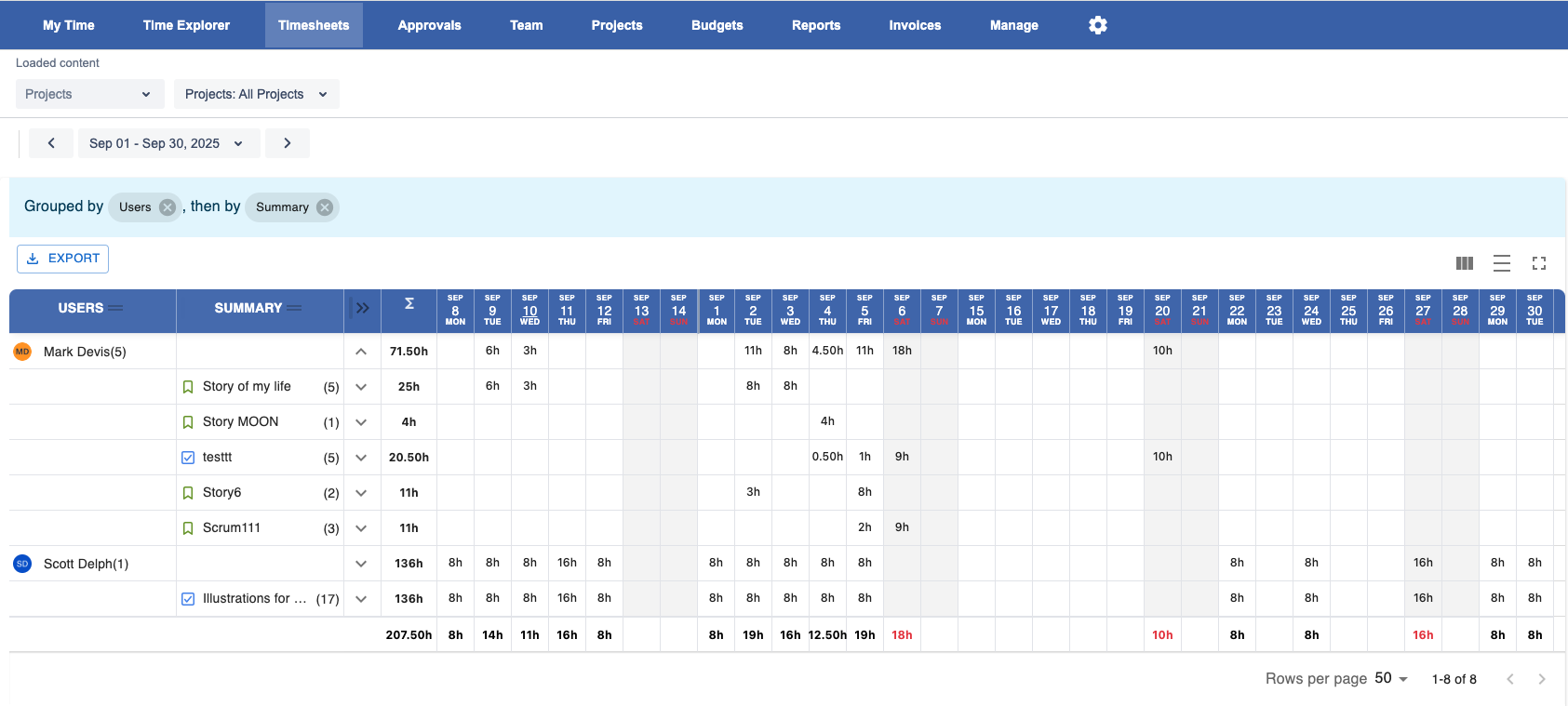Image resolution: width=1568 pixels, height=706 pixels.
Task: Change Rows per page from 50
Action: coord(1391,678)
